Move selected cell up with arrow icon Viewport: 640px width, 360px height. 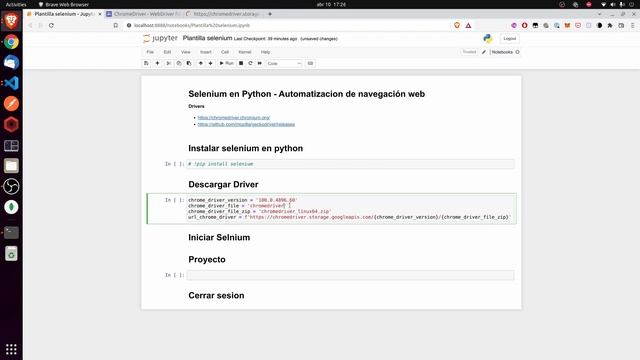[200, 63]
